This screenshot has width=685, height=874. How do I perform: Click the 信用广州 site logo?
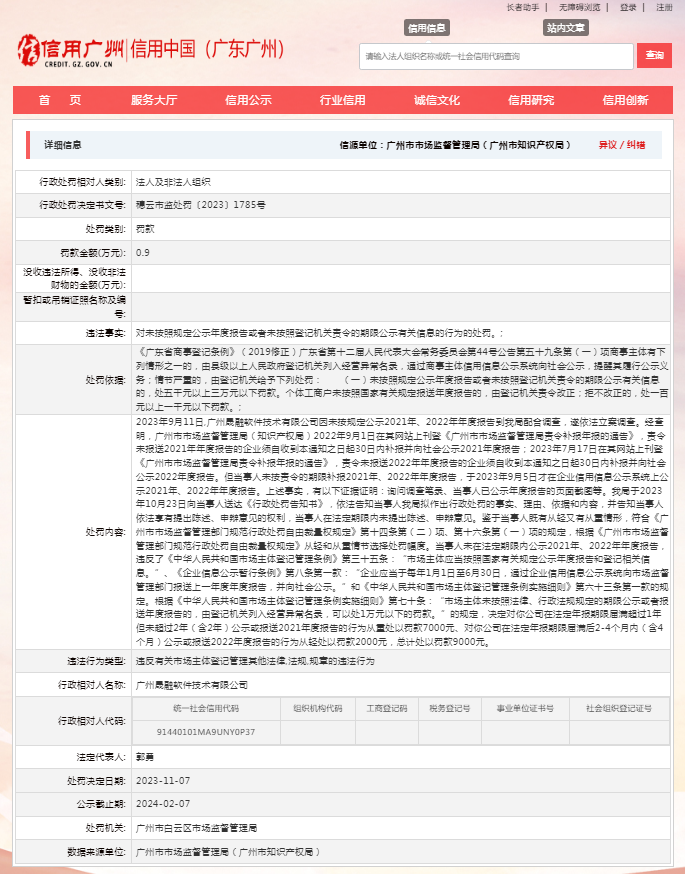click(71, 50)
